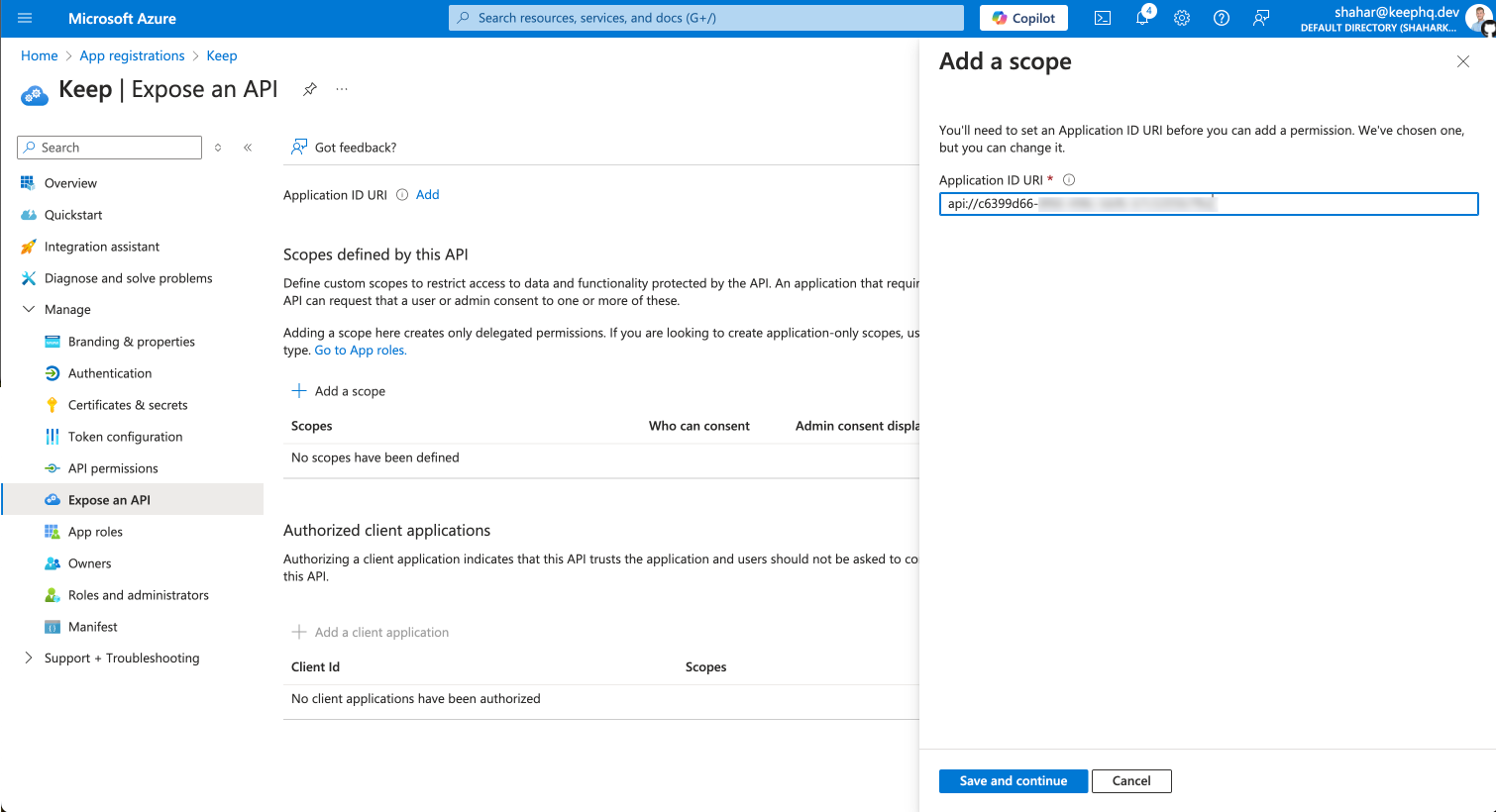Image resolution: width=1496 pixels, height=812 pixels.
Task: Click Add a scope command
Action: pos(338,391)
